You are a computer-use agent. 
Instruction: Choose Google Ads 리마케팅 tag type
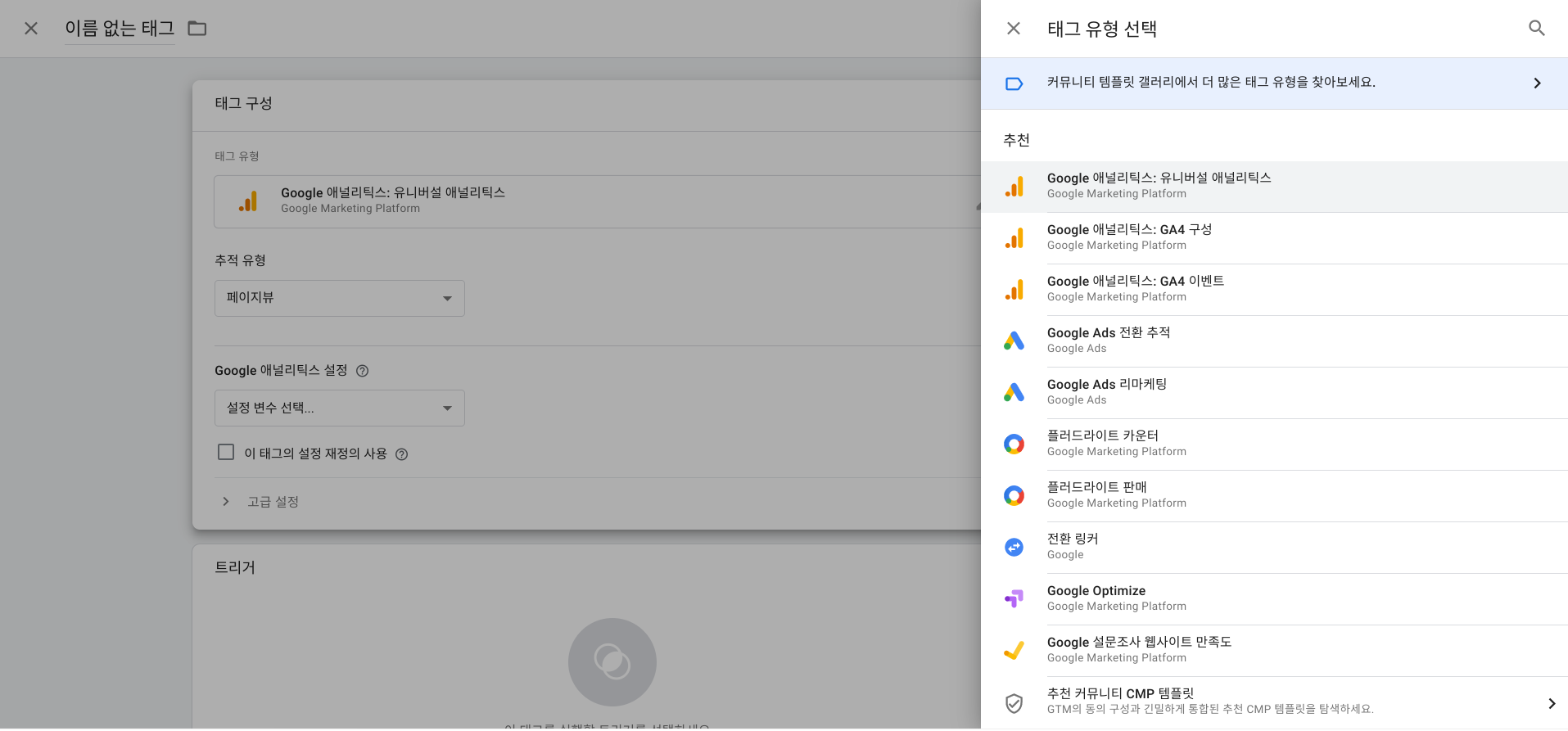1274,393
